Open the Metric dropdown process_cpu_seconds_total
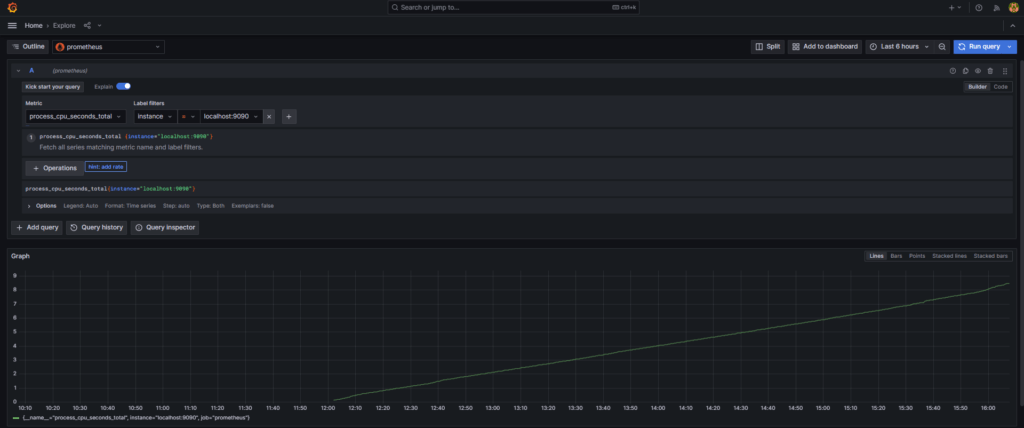Screen dimensions: 1024x428 coord(75,116)
